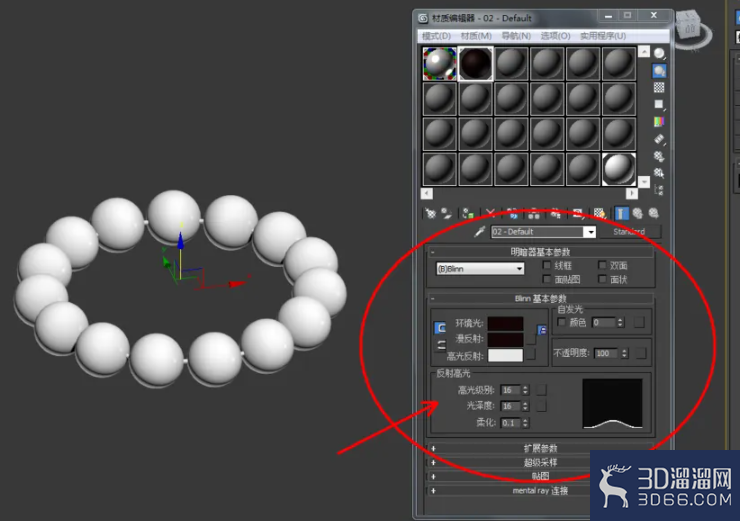Viewport: 740px width, 521px height.
Task: Enable the 线框 wireframe checkbox
Action: (x=547, y=265)
